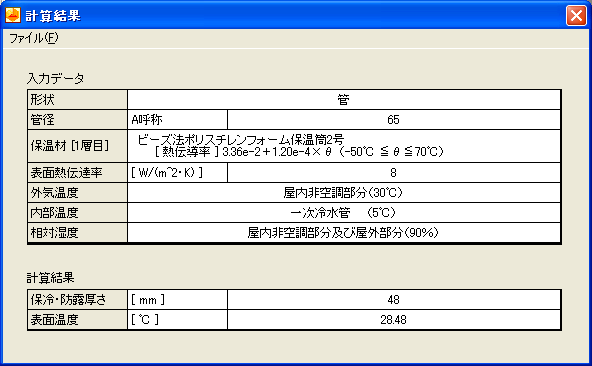Click the 入力データ section heading
The height and width of the screenshot is (366, 592).
coord(56,79)
